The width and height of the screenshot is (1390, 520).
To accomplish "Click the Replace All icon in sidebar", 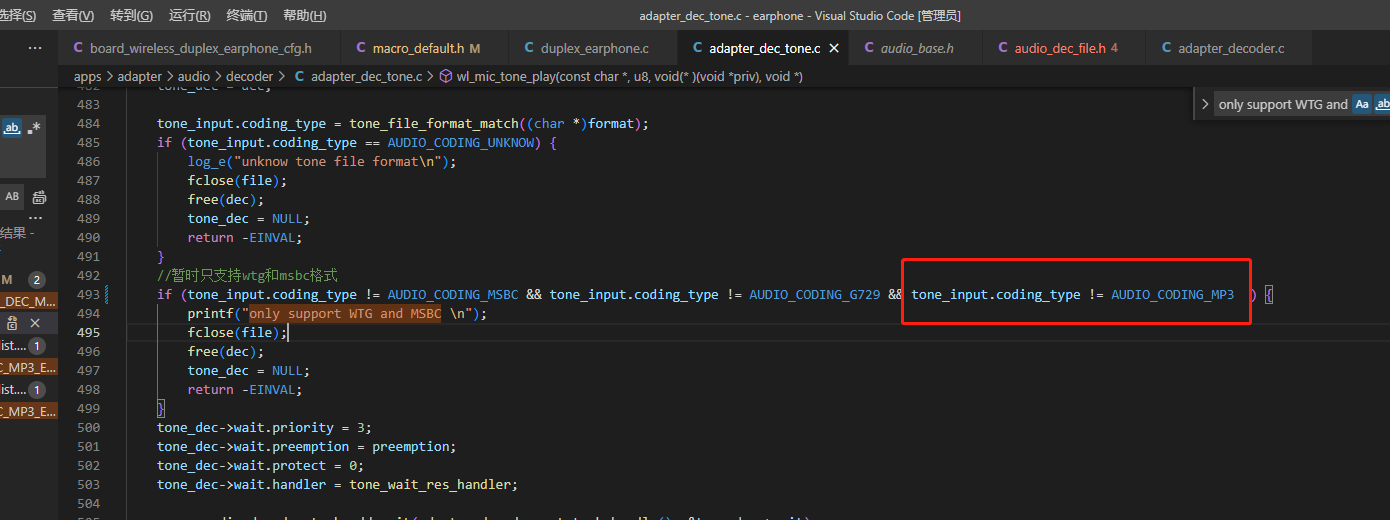I will pos(39,196).
